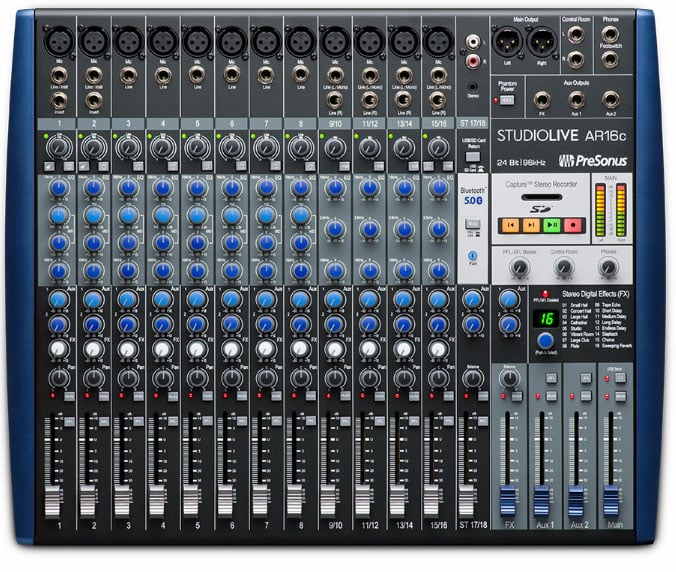The image size is (676, 572).
Task: Click the PreSonus logo
Action: pos(592,161)
